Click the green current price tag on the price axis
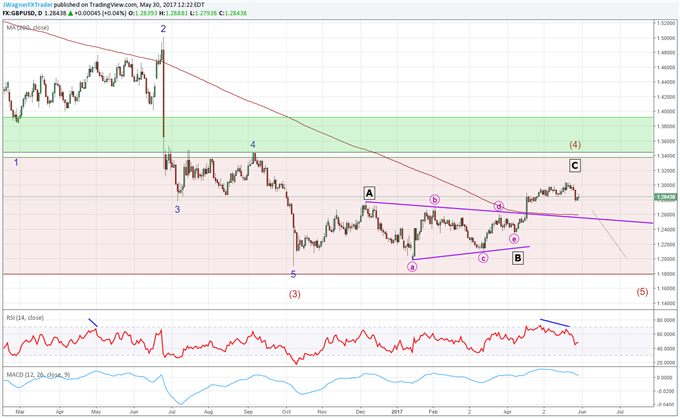The width and height of the screenshot is (680, 418). 666,197
